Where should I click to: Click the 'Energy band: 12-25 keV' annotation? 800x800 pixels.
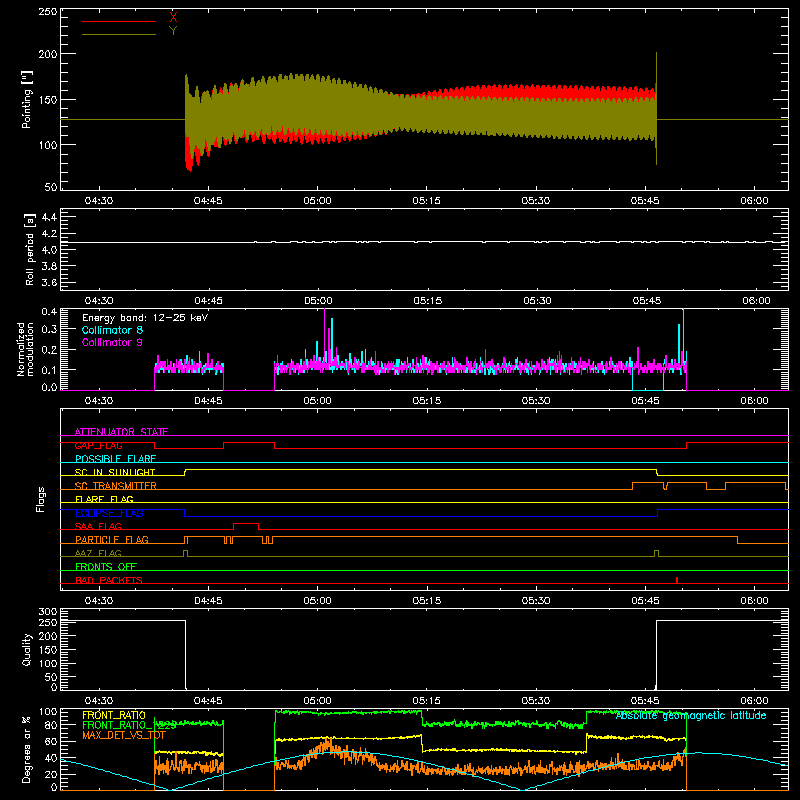coord(145,318)
